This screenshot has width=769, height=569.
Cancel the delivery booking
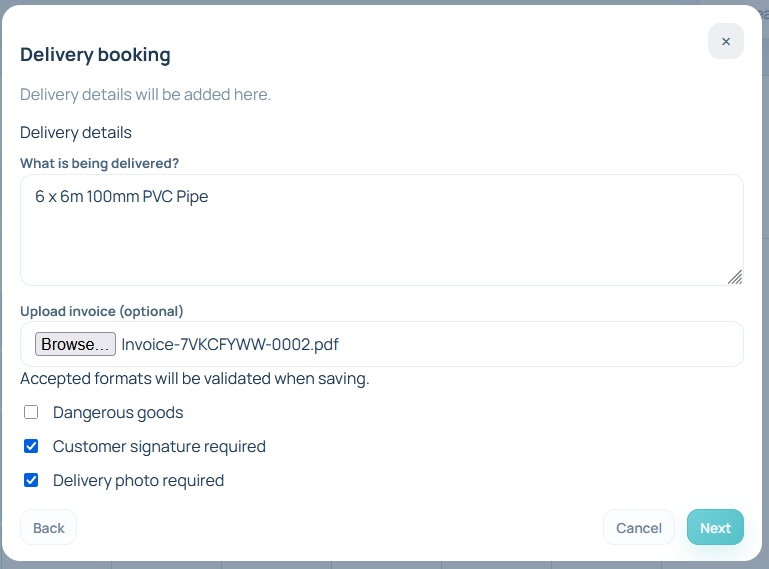click(638, 528)
